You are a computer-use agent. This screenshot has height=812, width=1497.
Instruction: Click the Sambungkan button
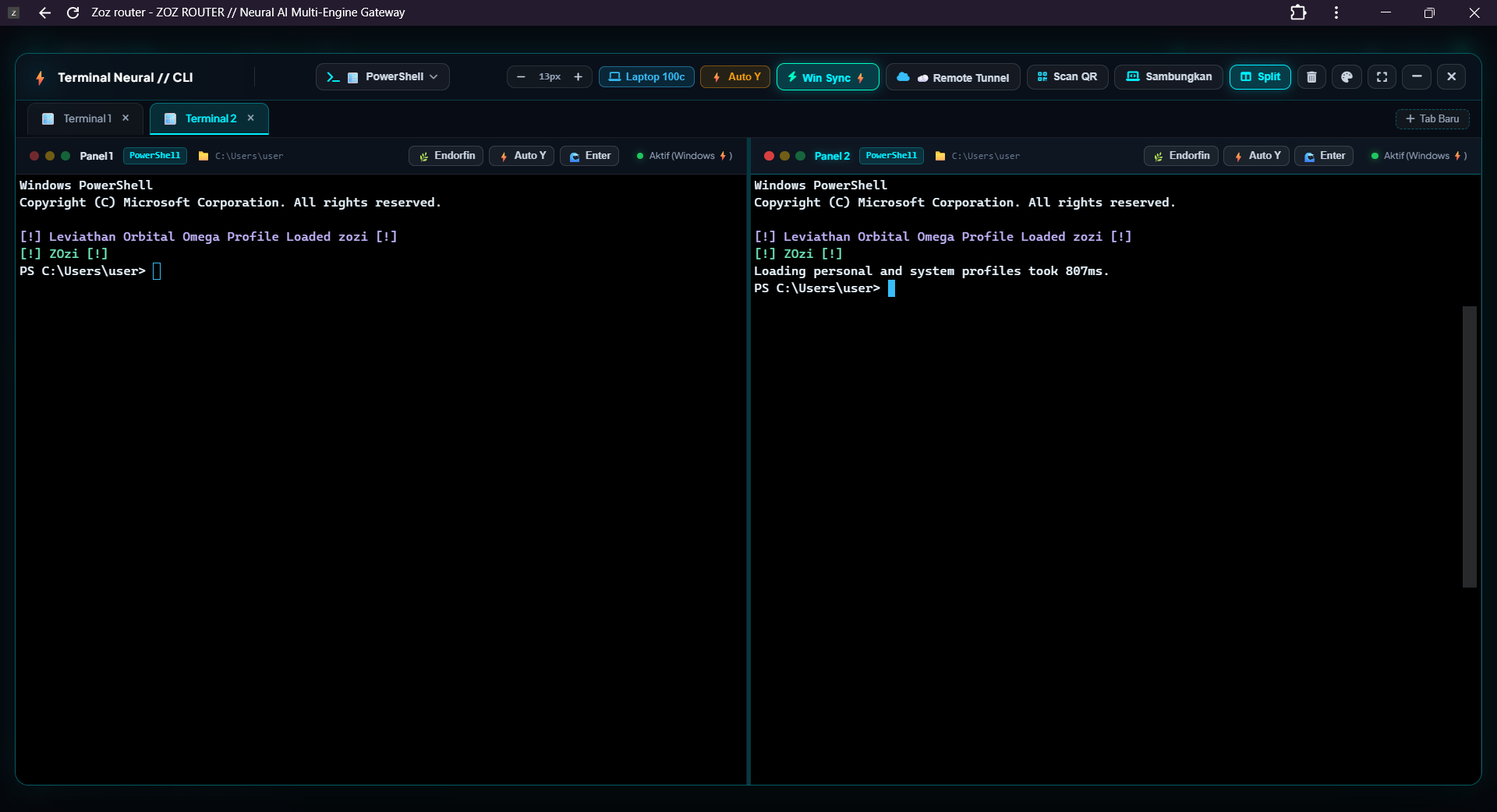1169,77
